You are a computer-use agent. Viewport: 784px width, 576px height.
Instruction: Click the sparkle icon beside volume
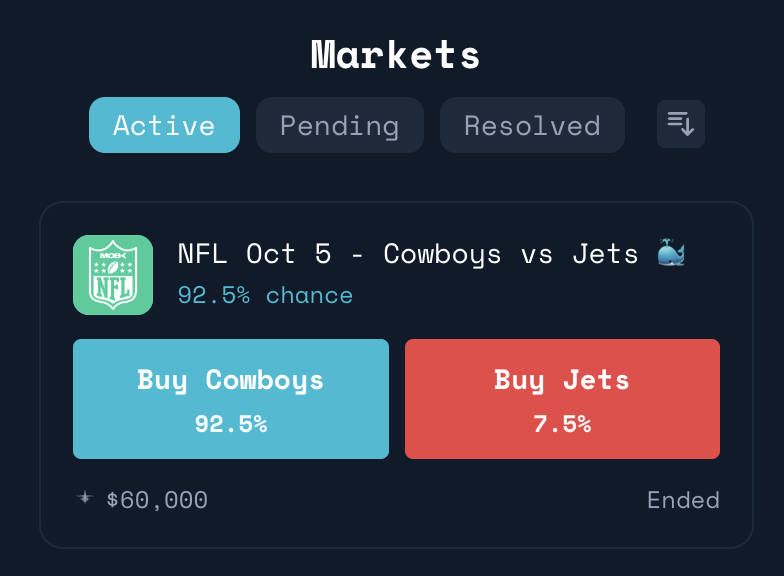(85, 498)
